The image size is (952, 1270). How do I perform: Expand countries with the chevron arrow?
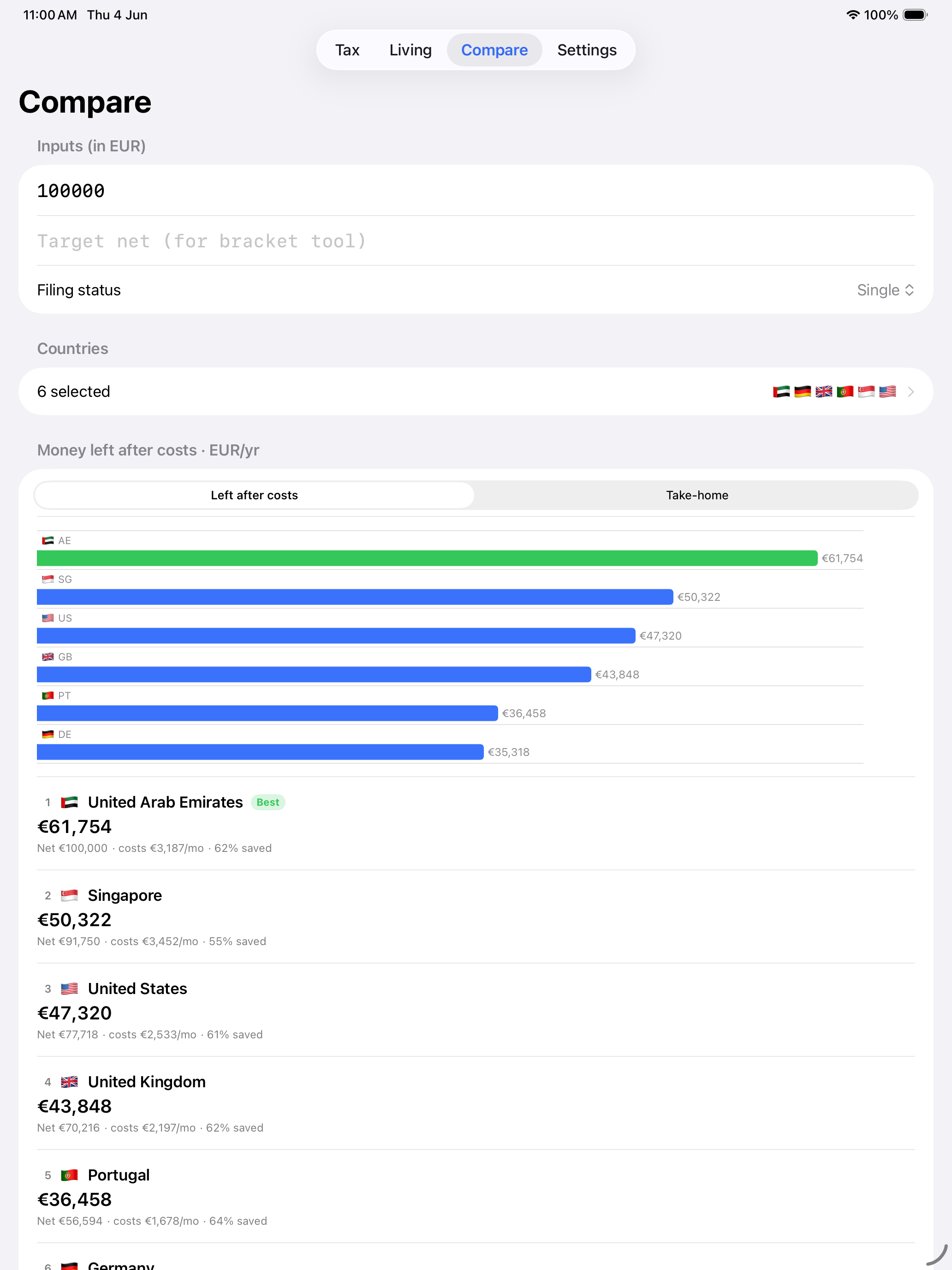coord(910,391)
